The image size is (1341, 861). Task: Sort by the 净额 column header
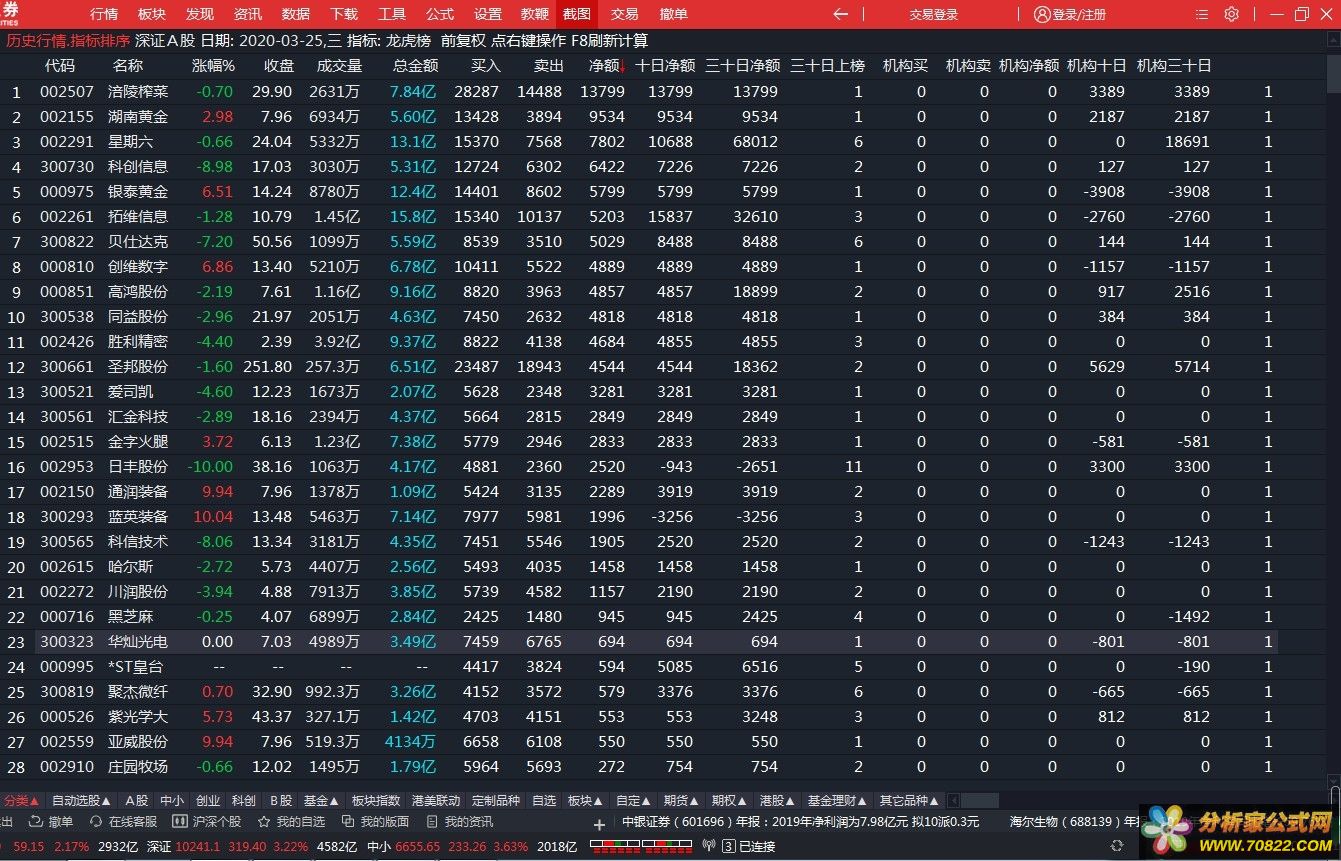point(605,65)
